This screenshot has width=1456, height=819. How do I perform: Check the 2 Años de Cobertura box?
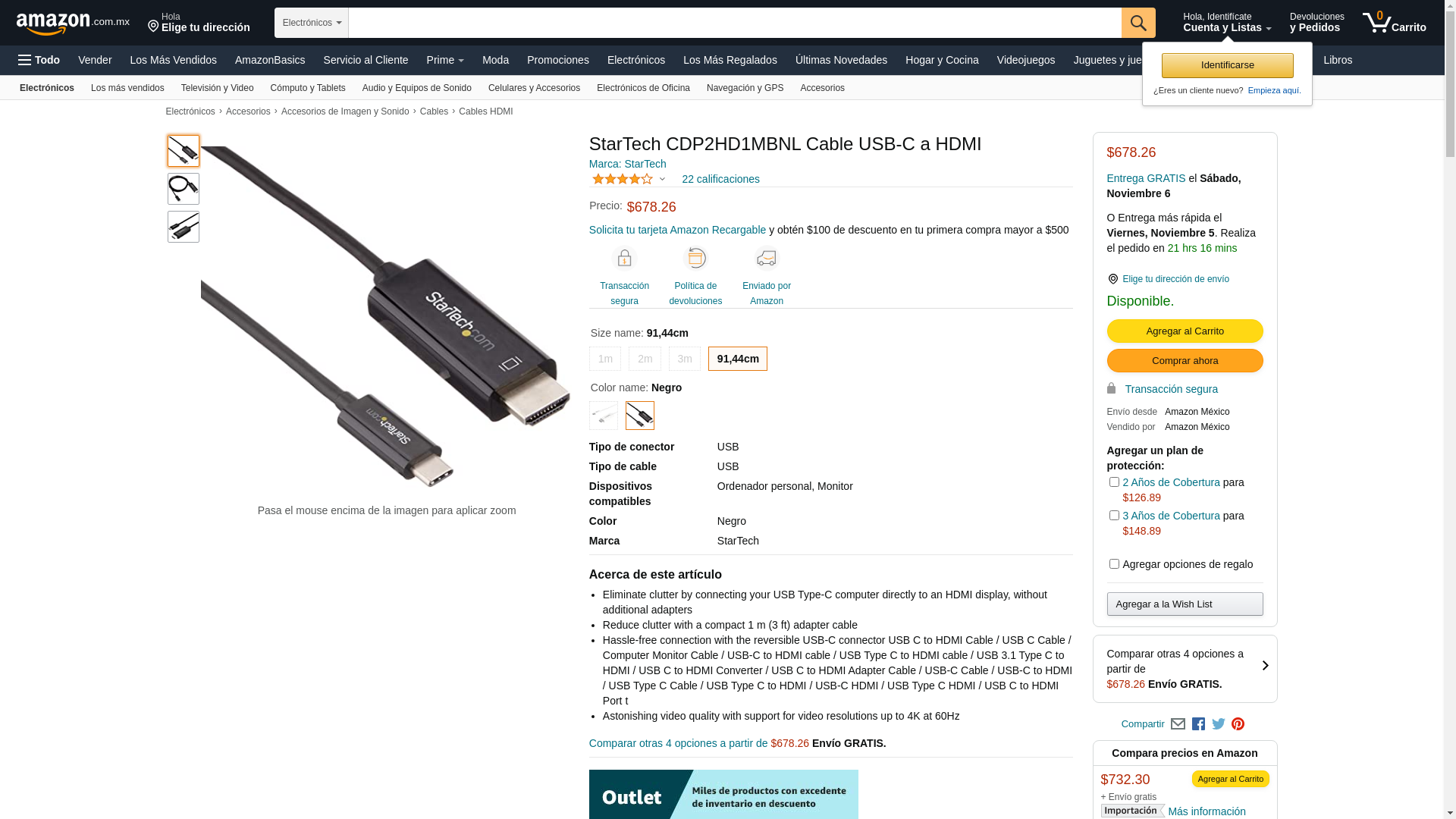(x=1114, y=482)
